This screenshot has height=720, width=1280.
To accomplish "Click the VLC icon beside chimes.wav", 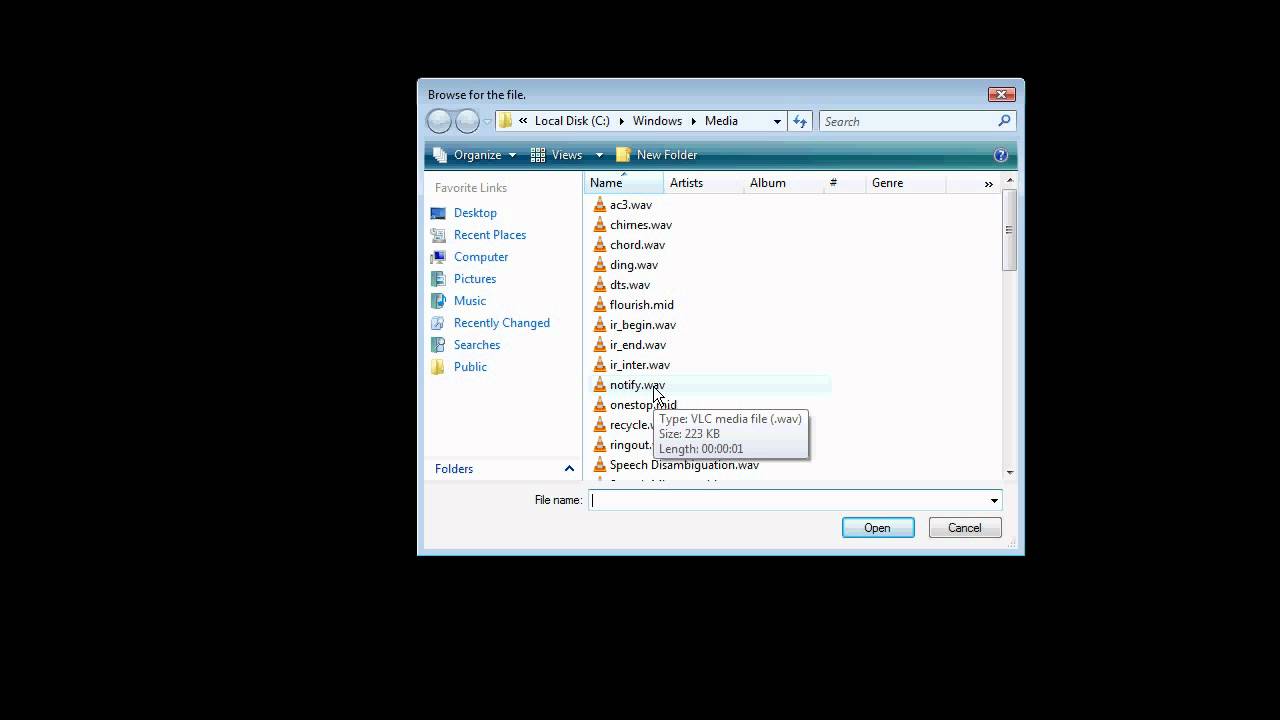I will [600, 225].
